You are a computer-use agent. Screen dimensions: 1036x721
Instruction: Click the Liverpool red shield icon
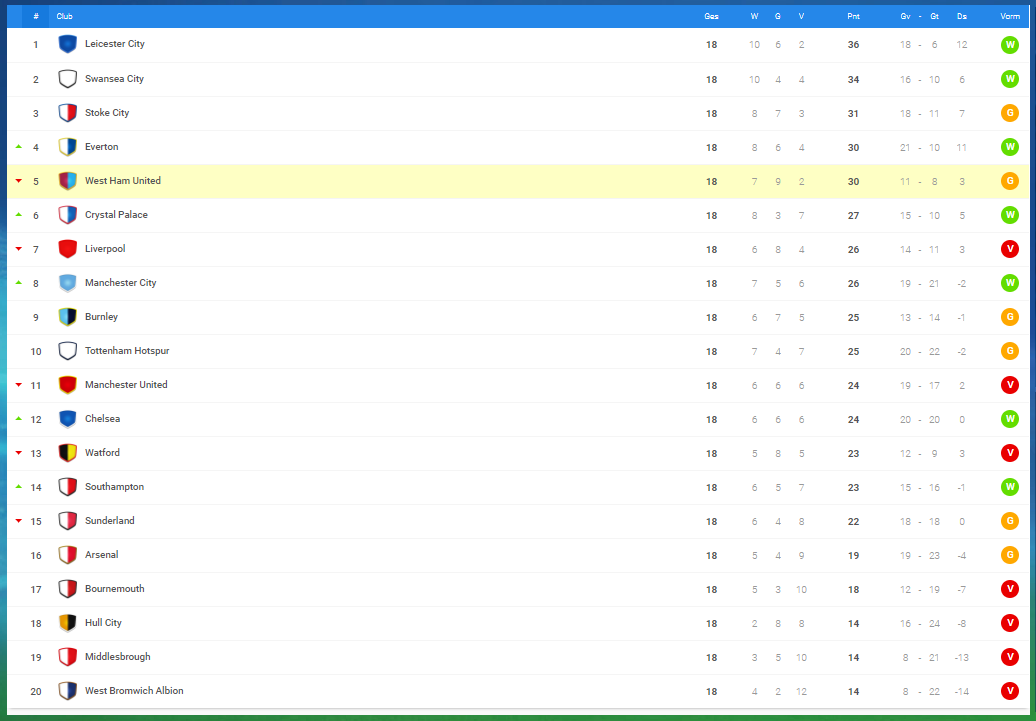(67, 249)
